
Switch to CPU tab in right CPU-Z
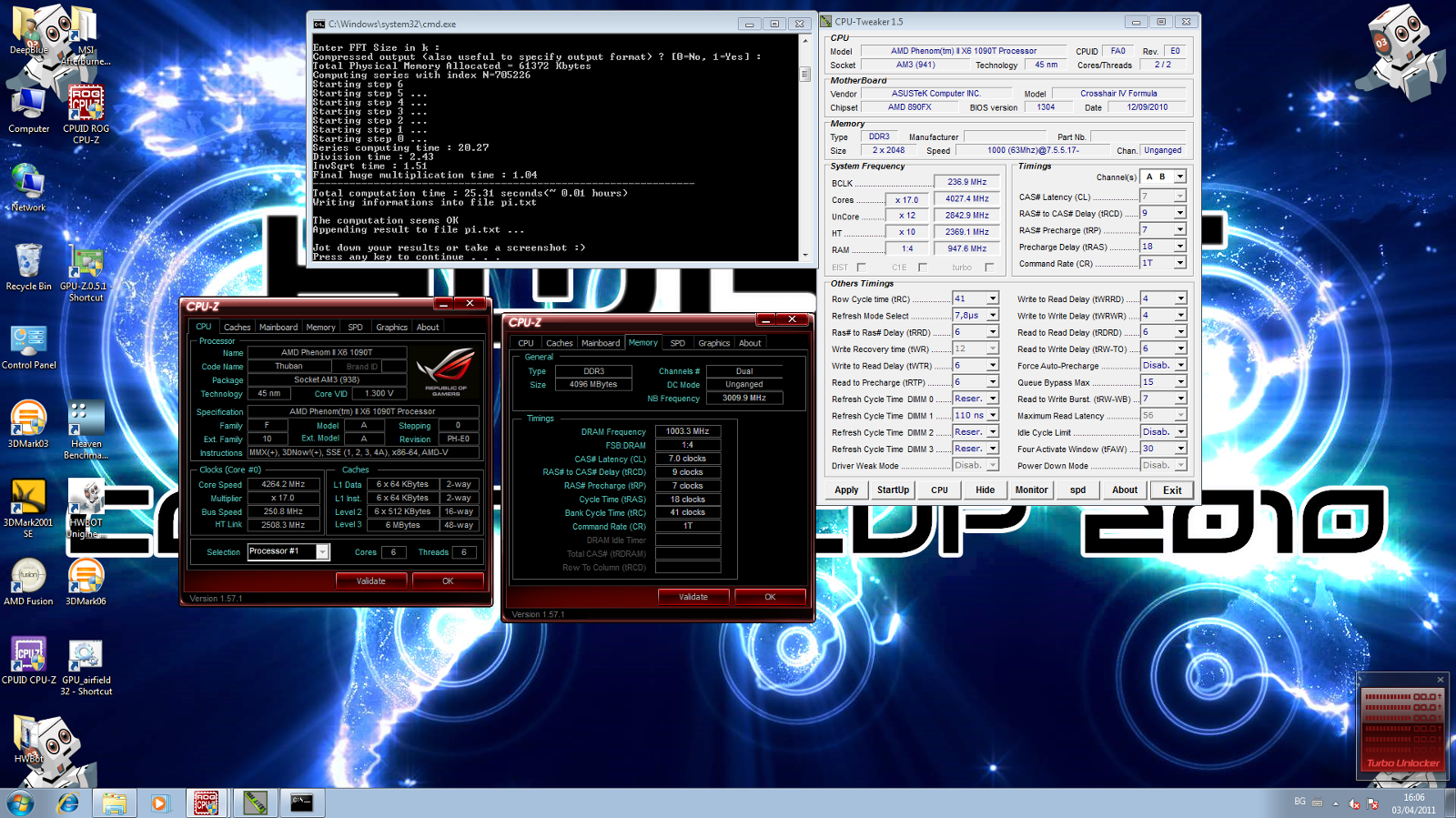pos(526,343)
